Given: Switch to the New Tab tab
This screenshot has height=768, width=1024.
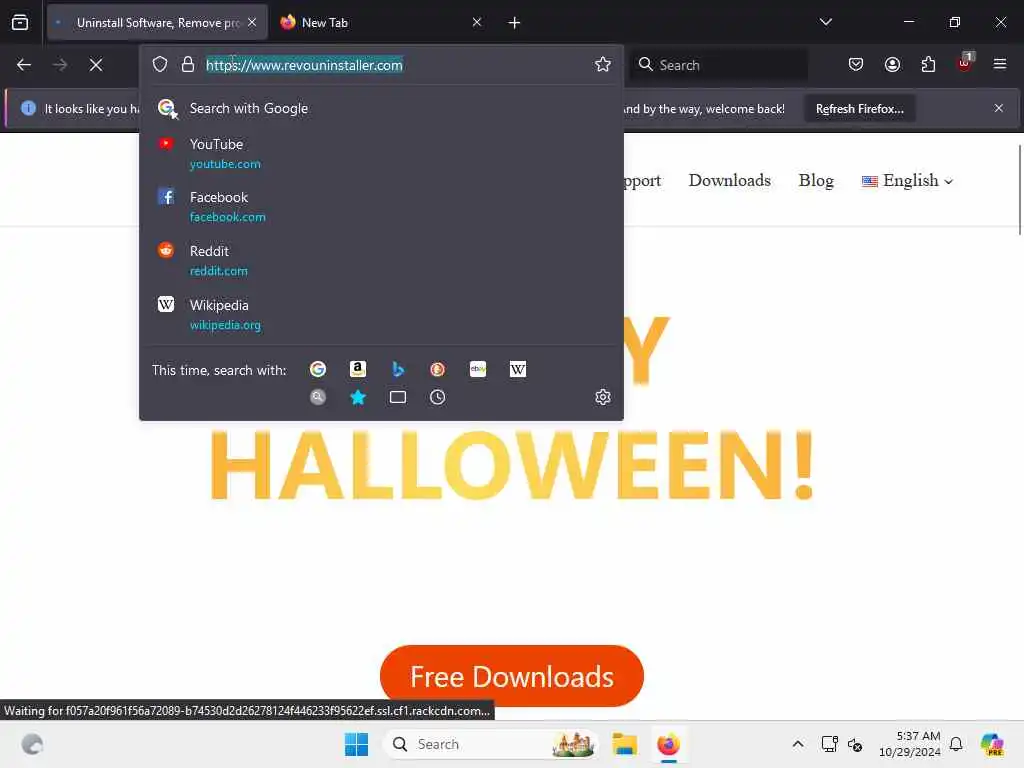Looking at the screenshot, I should click(x=381, y=23).
